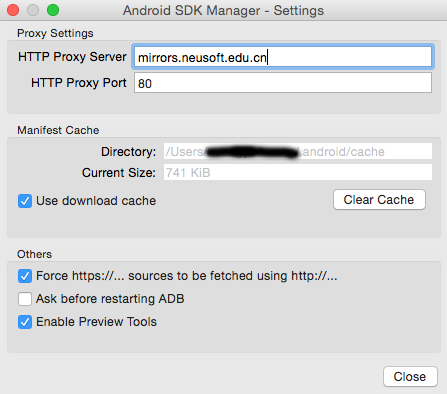The height and width of the screenshot is (394, 447).
Task: Click the Clear Cache button
Action: [x=379, y=200]
